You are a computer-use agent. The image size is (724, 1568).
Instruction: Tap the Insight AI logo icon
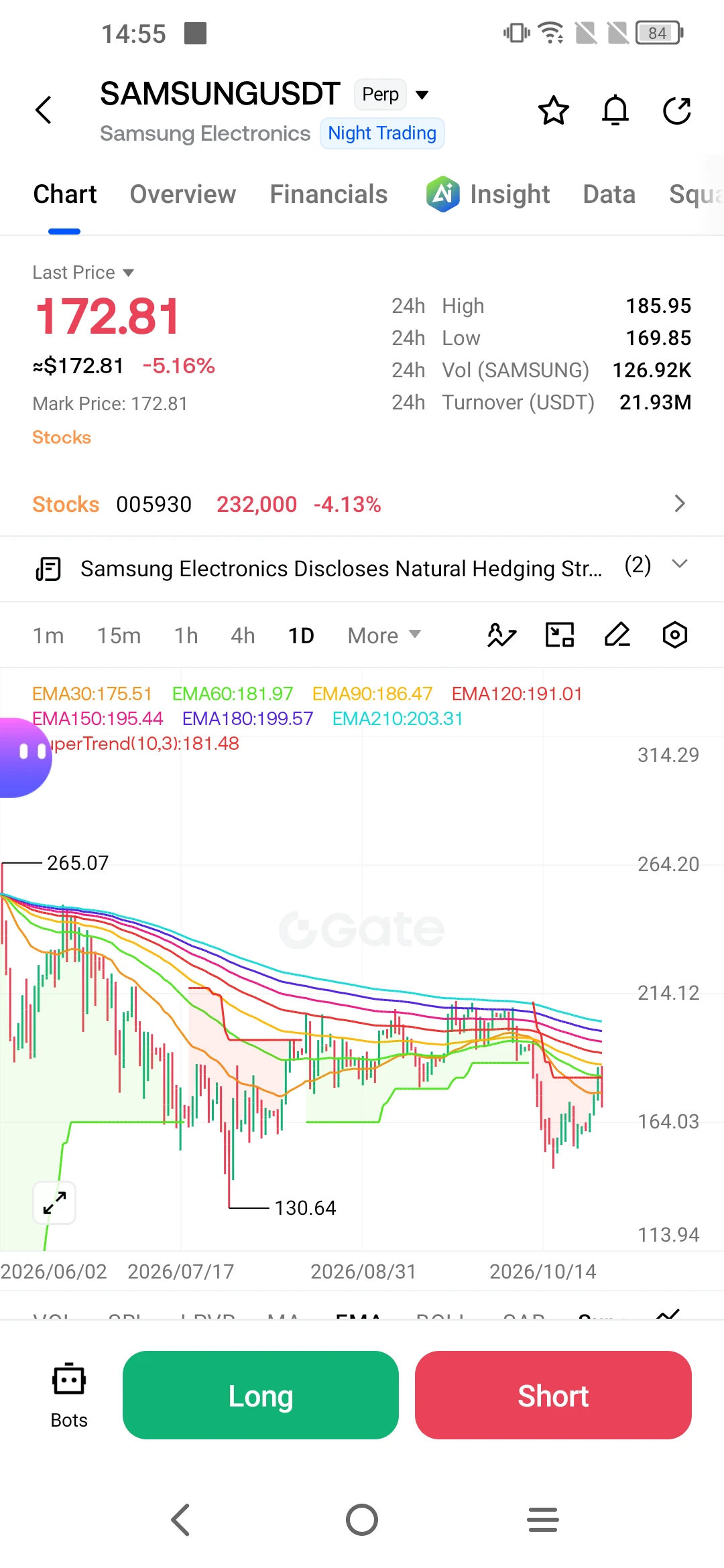[442, 194]
